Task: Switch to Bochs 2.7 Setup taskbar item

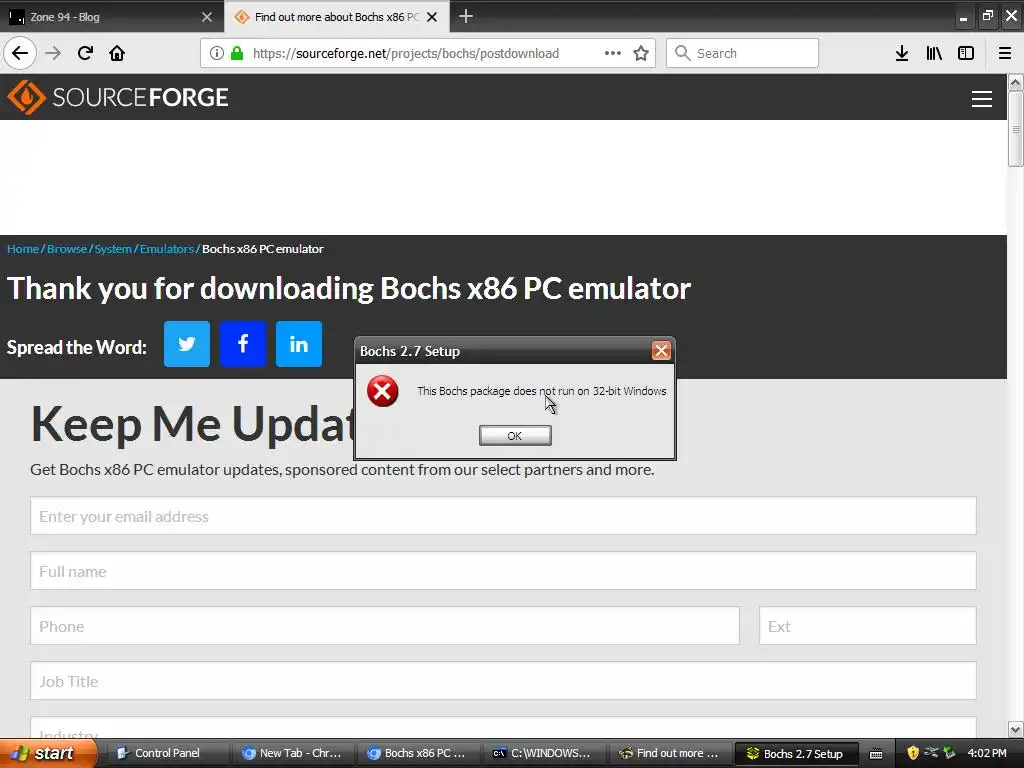Action: (795, 753)
